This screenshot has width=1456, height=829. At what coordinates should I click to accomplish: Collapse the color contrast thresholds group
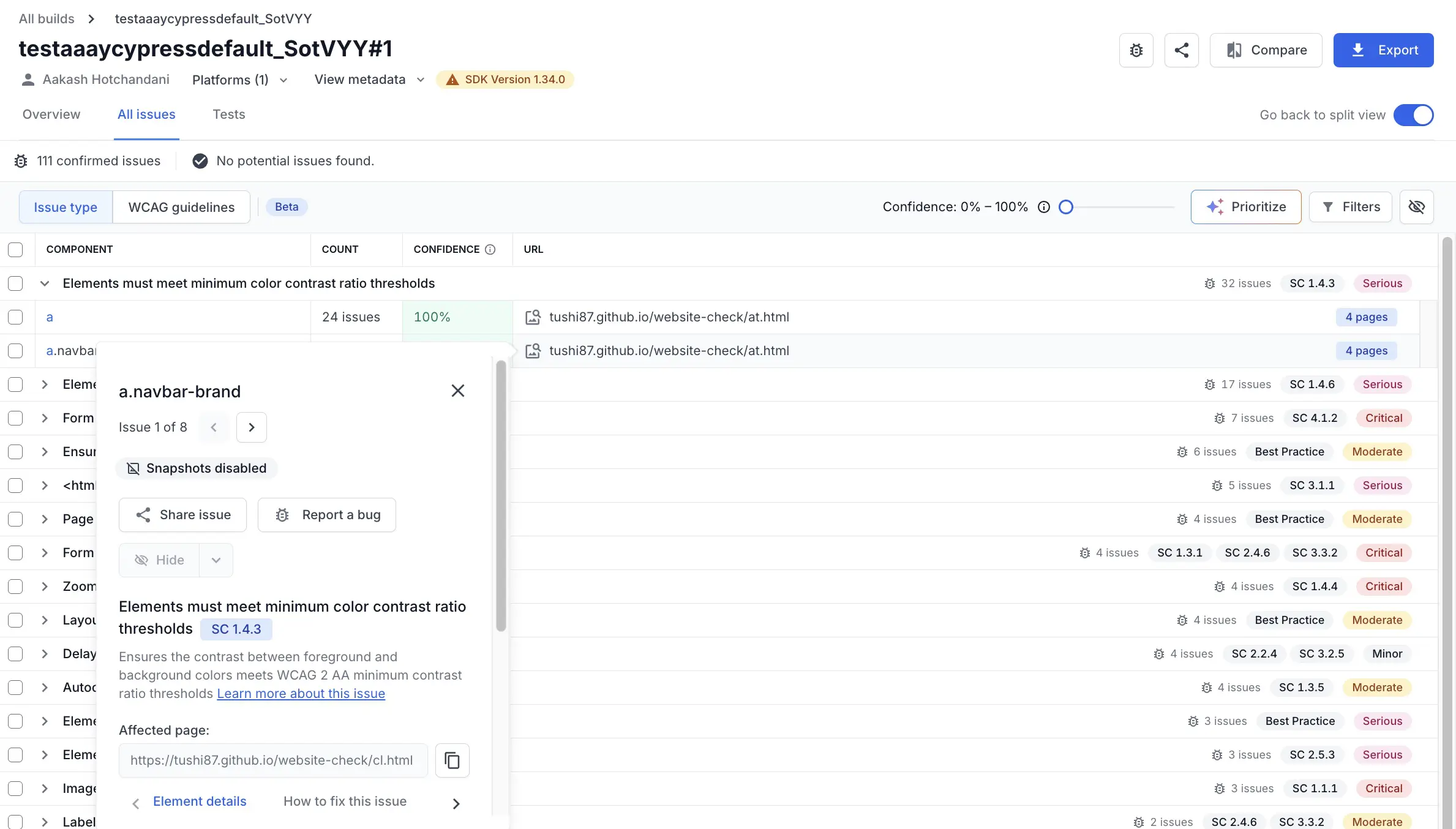[x=45, y=283]
